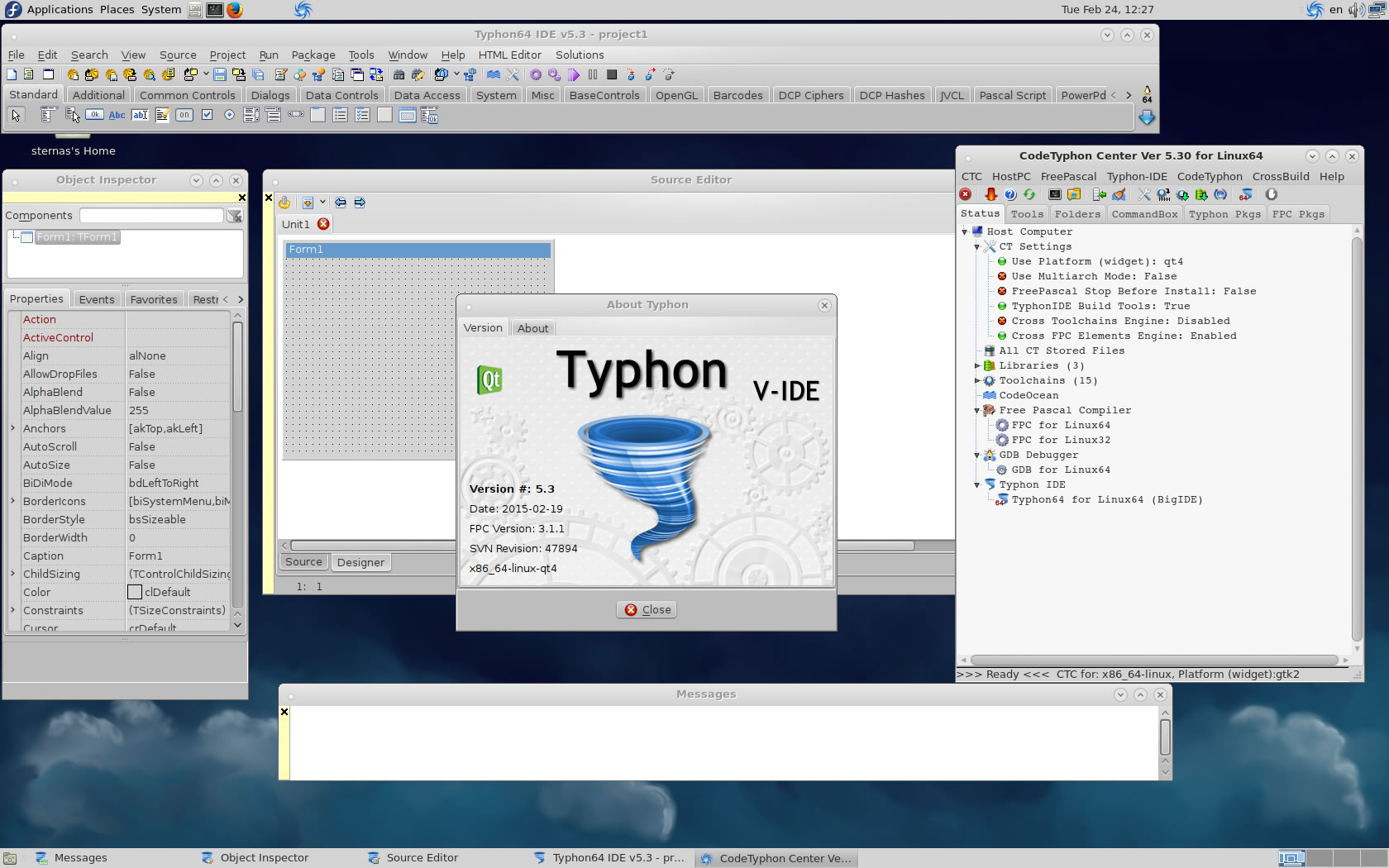Select the TRadioButton component icon
Viewport: 1389px width, 868px height.
tap(229, 115)
